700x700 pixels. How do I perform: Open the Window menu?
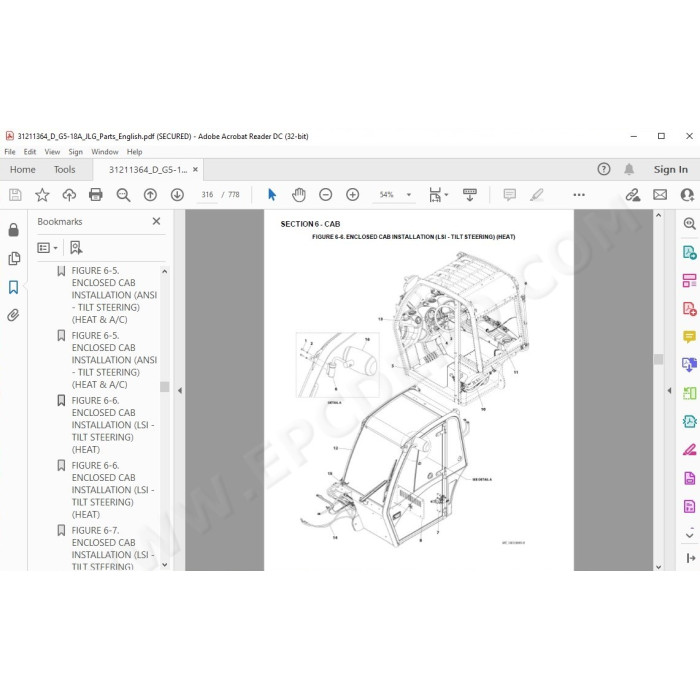click(104, 152)
